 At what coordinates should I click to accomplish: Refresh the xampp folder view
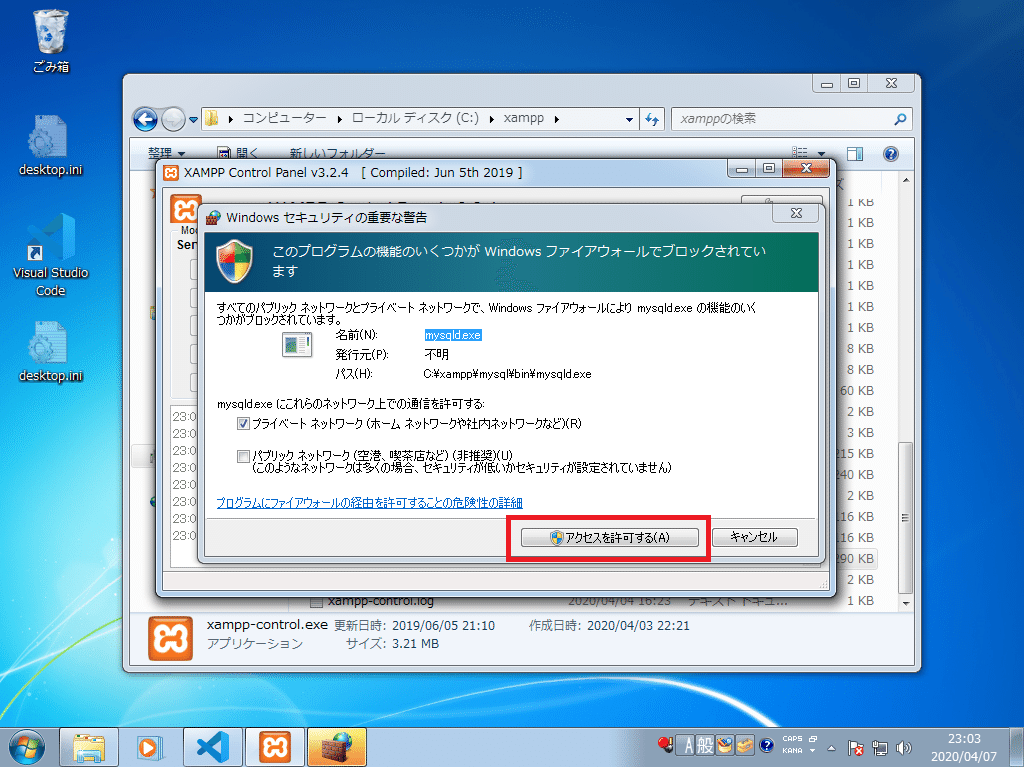pyautogui.click(x=652, y=119)
